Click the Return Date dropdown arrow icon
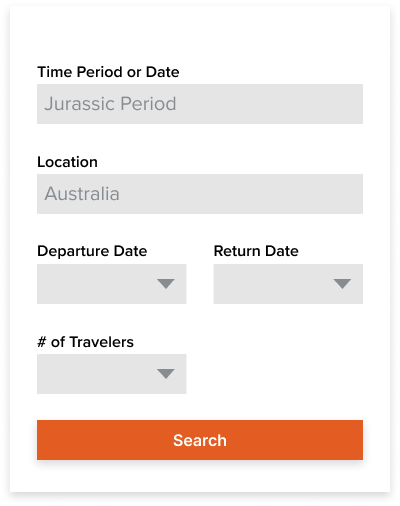 click(342, 284)
